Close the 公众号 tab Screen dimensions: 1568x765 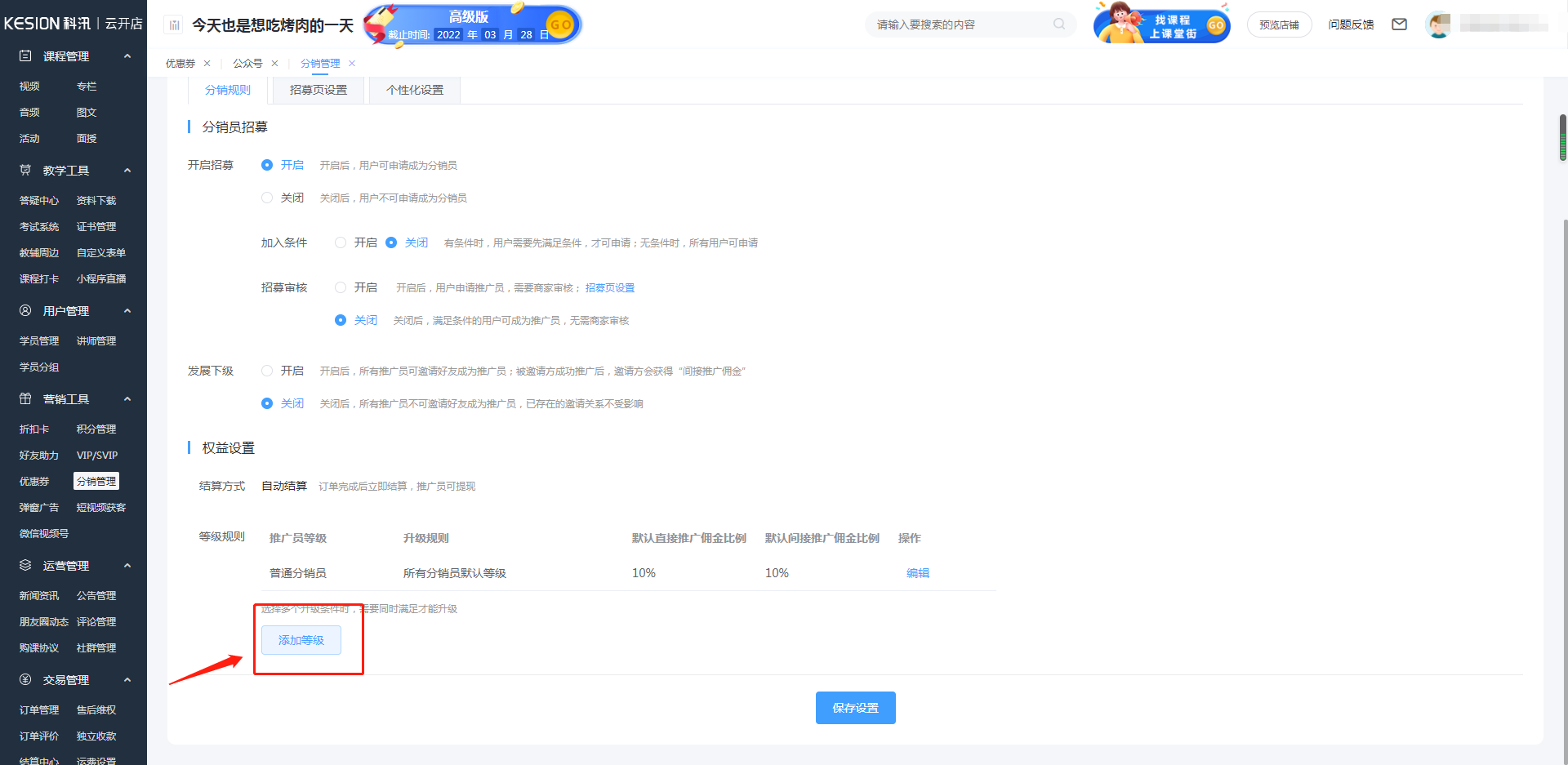tap(275, 64)
